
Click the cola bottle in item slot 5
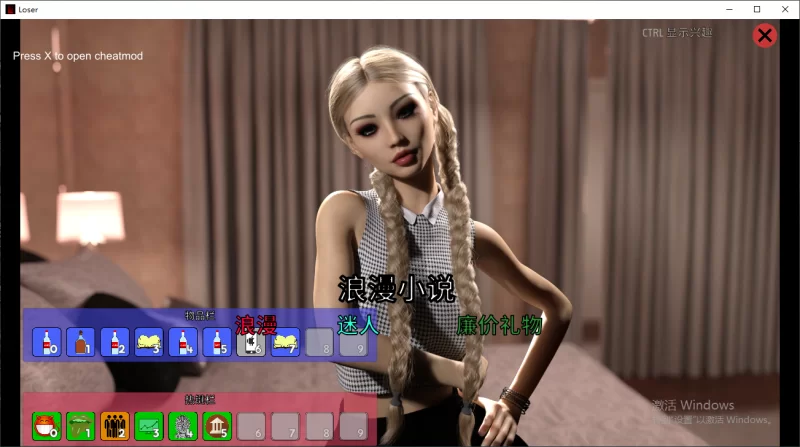tap(218, 342)
